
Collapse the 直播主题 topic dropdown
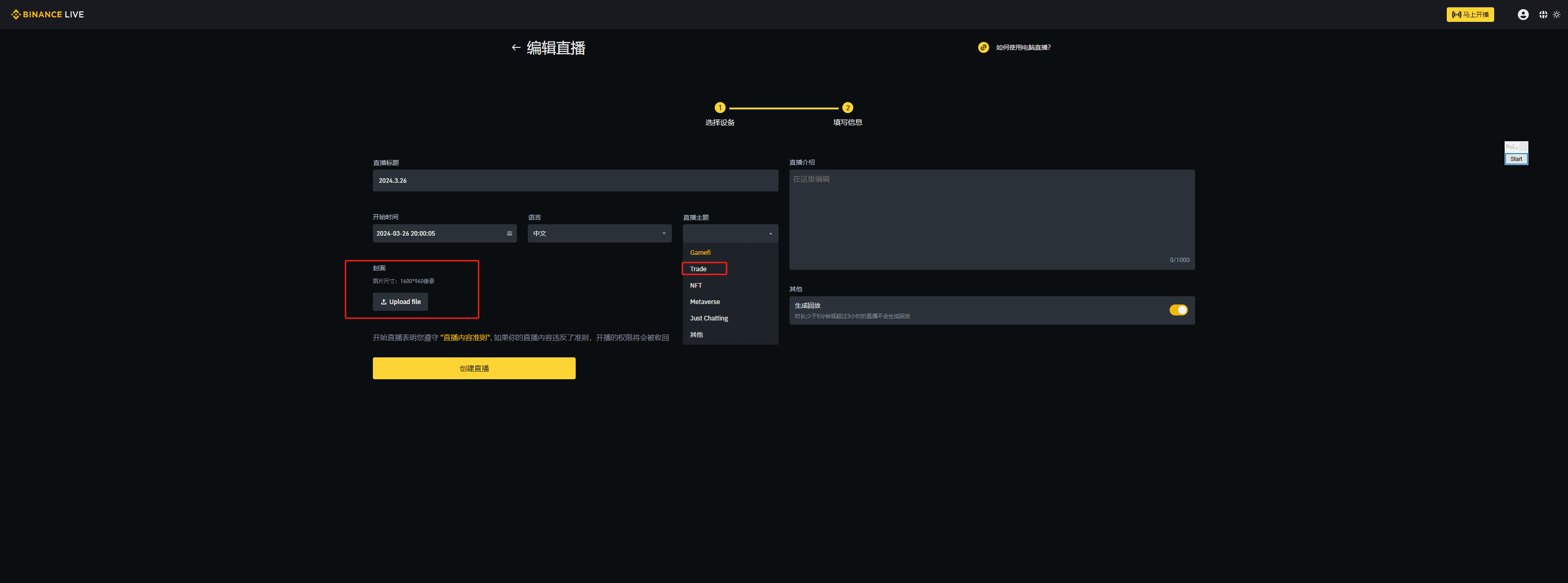pyautogui.click(x=730, y=234)
